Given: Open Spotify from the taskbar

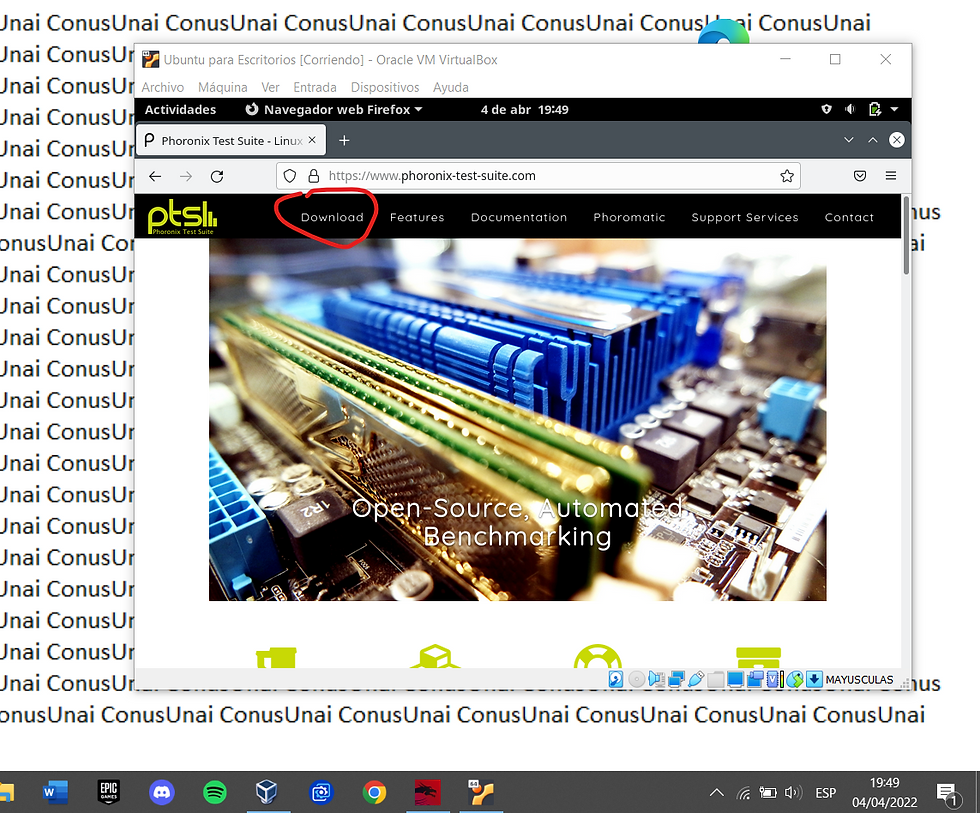Looking at the screenshot, I should tap(215, 792).
